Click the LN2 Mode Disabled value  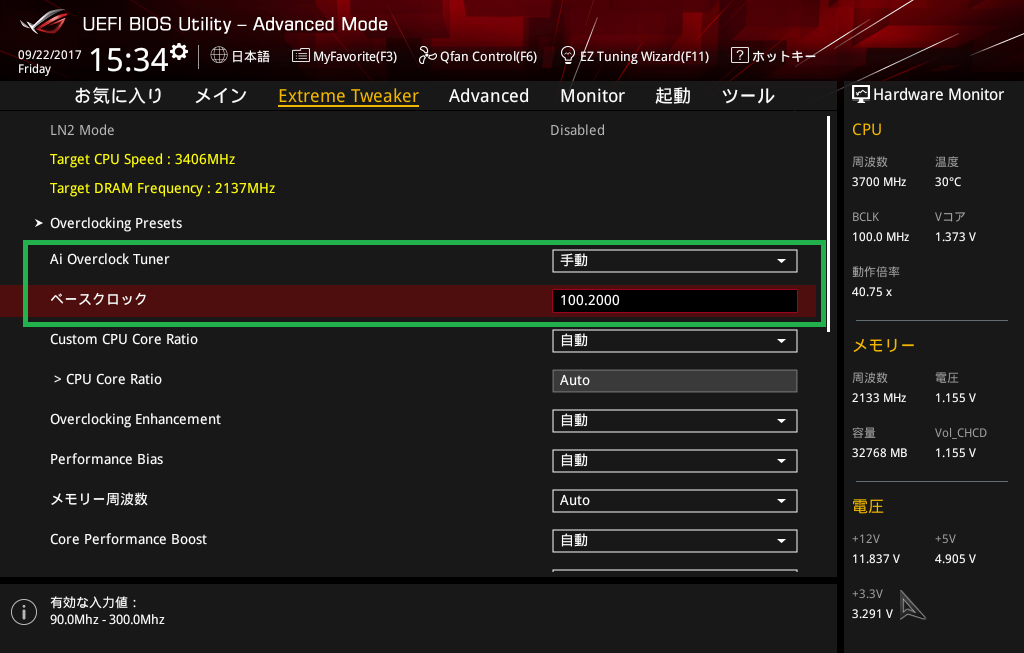pyautogui.click(x=577, y=130)
